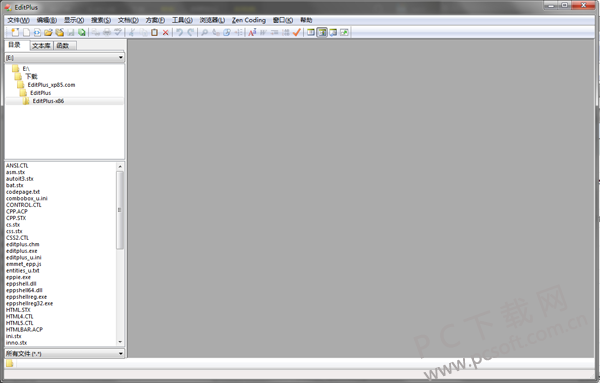Image resolution: width=600 pixels, height=383 pixels.
Task: Click the Find magnifier icon
Action: click(x=204, y=33)
